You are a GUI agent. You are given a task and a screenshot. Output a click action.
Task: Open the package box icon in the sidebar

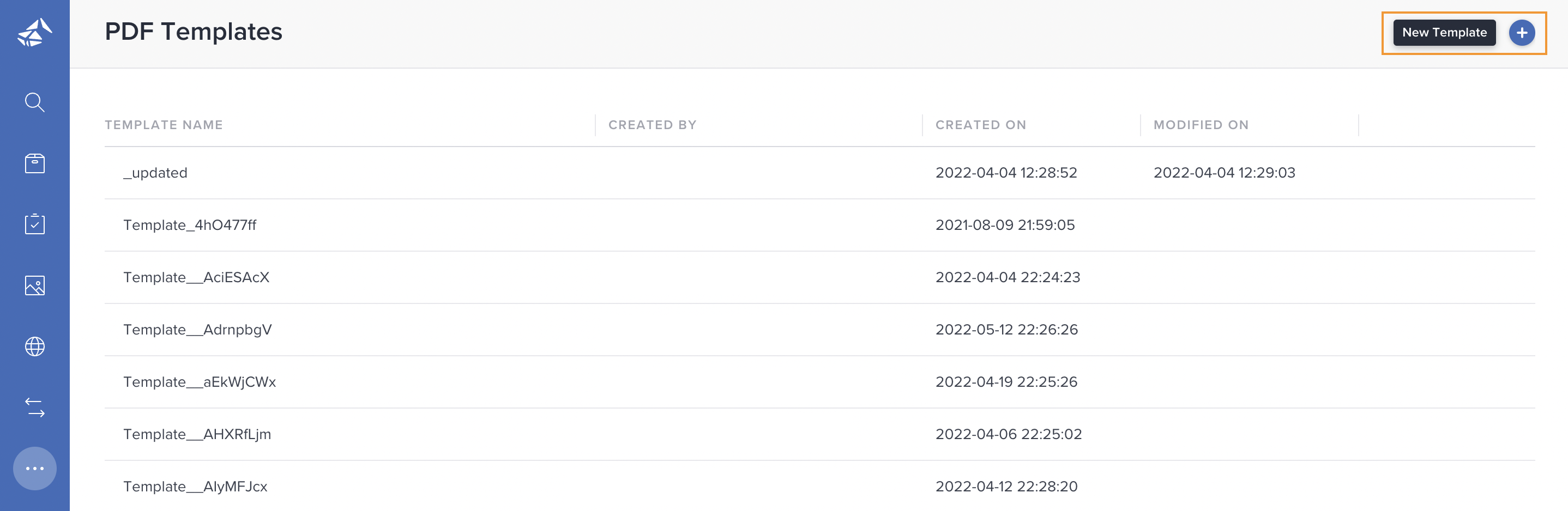click(x=35, y=163)
